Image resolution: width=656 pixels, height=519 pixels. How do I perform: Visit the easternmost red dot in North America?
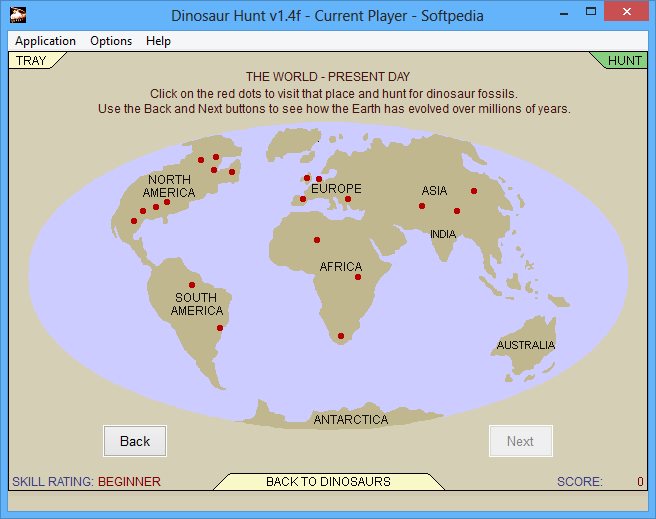pos(232,172)
